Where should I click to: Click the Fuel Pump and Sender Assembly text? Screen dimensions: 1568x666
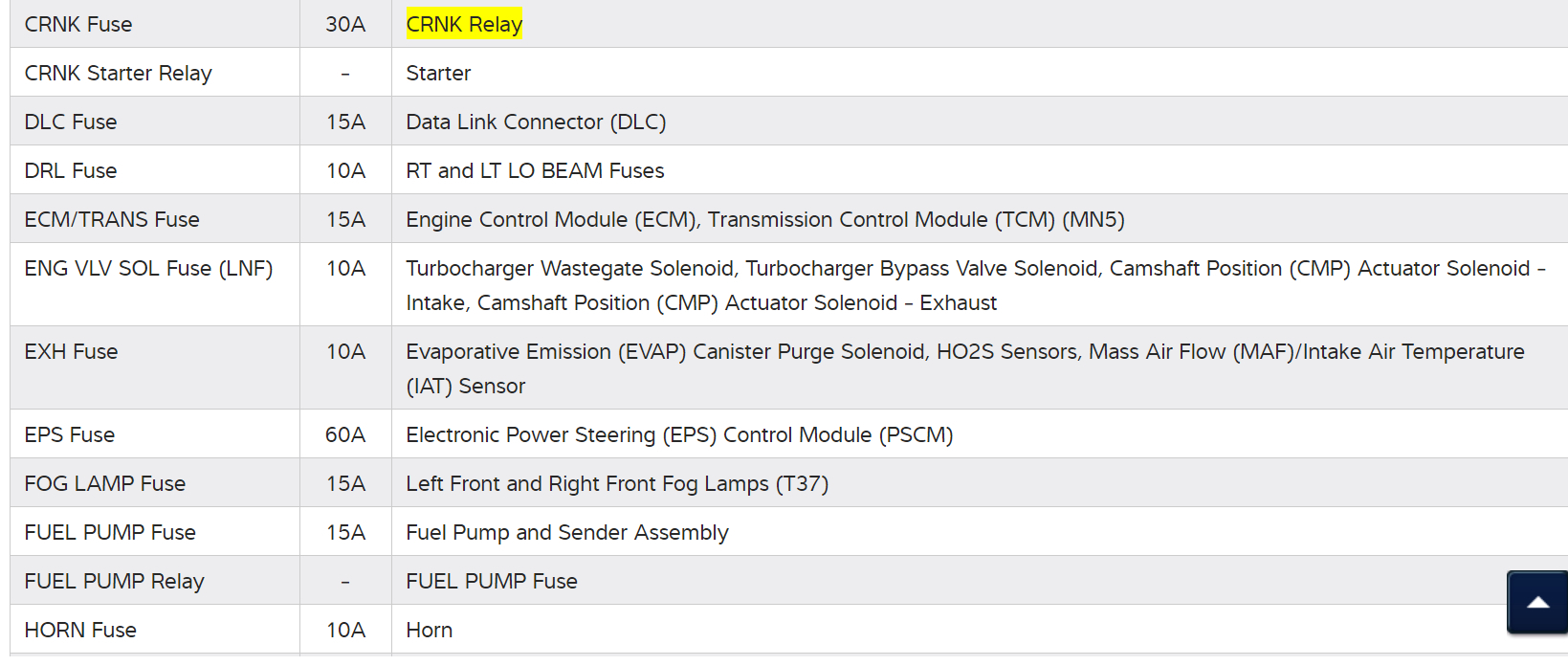click(567, 533)
